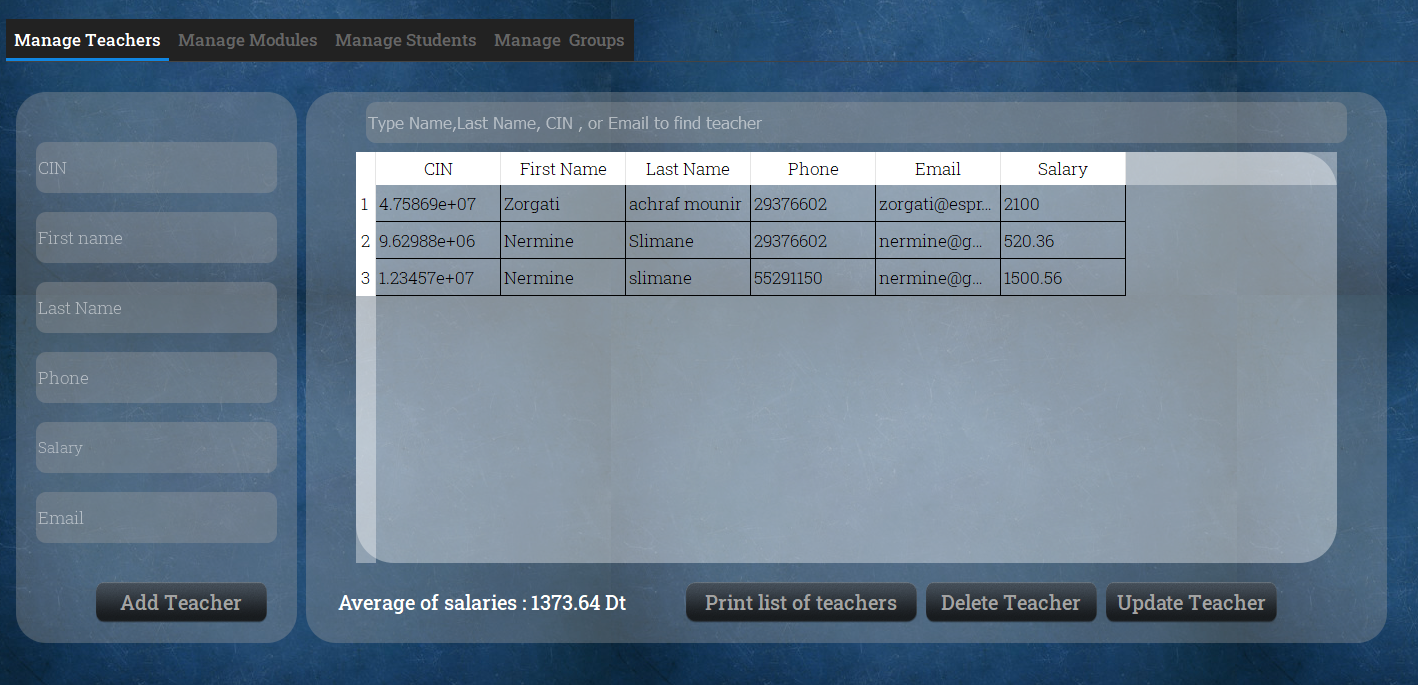
Task: Click the Update Teacher button
Action: click(x=1190, y=603)
